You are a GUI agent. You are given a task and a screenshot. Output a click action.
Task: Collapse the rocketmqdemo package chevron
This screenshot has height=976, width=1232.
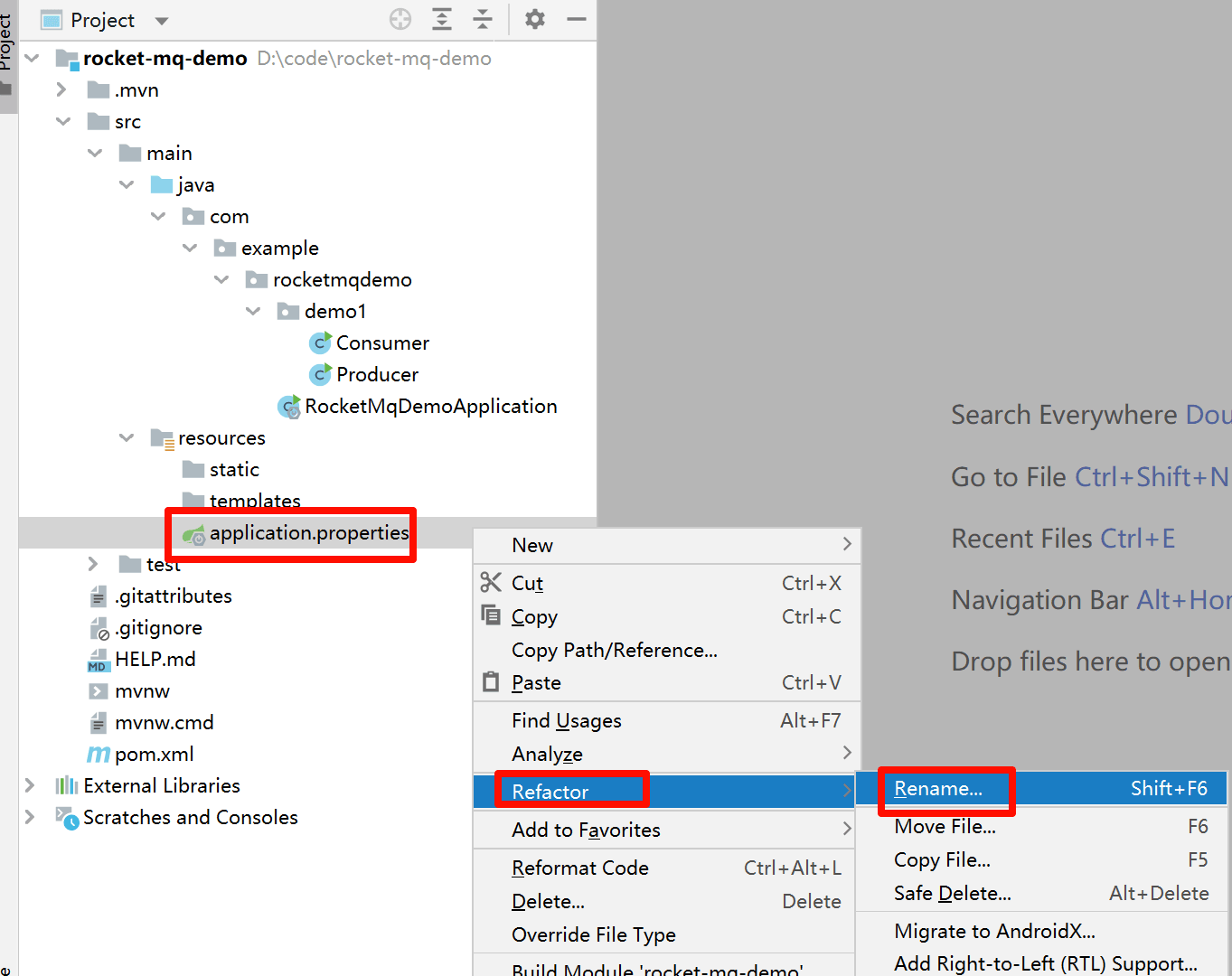pos(221,280)
